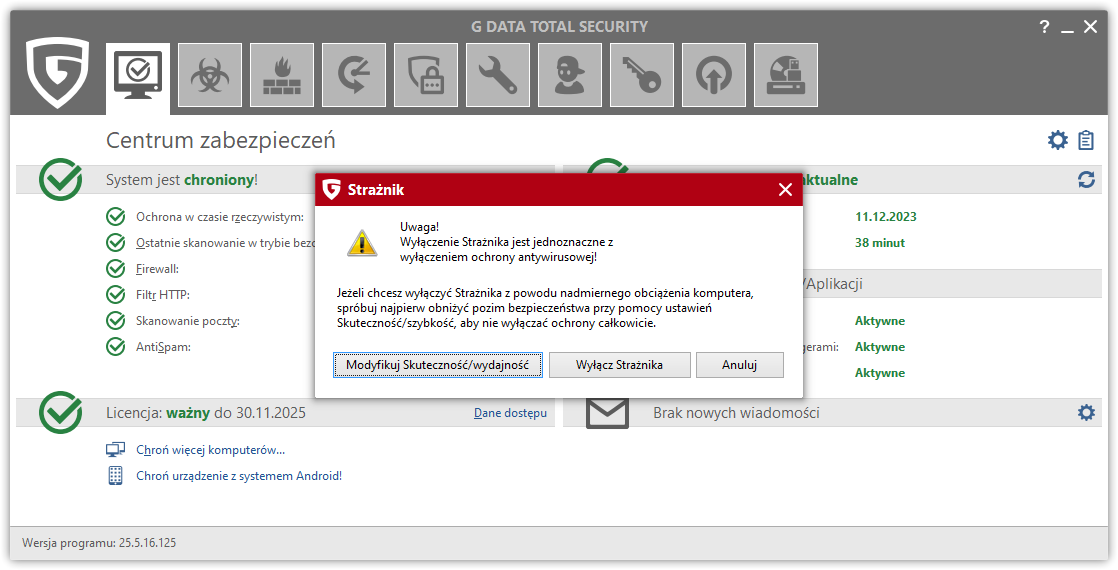Click Modyfikuj Skuteczność/wydajność button

tap(438, 365)
